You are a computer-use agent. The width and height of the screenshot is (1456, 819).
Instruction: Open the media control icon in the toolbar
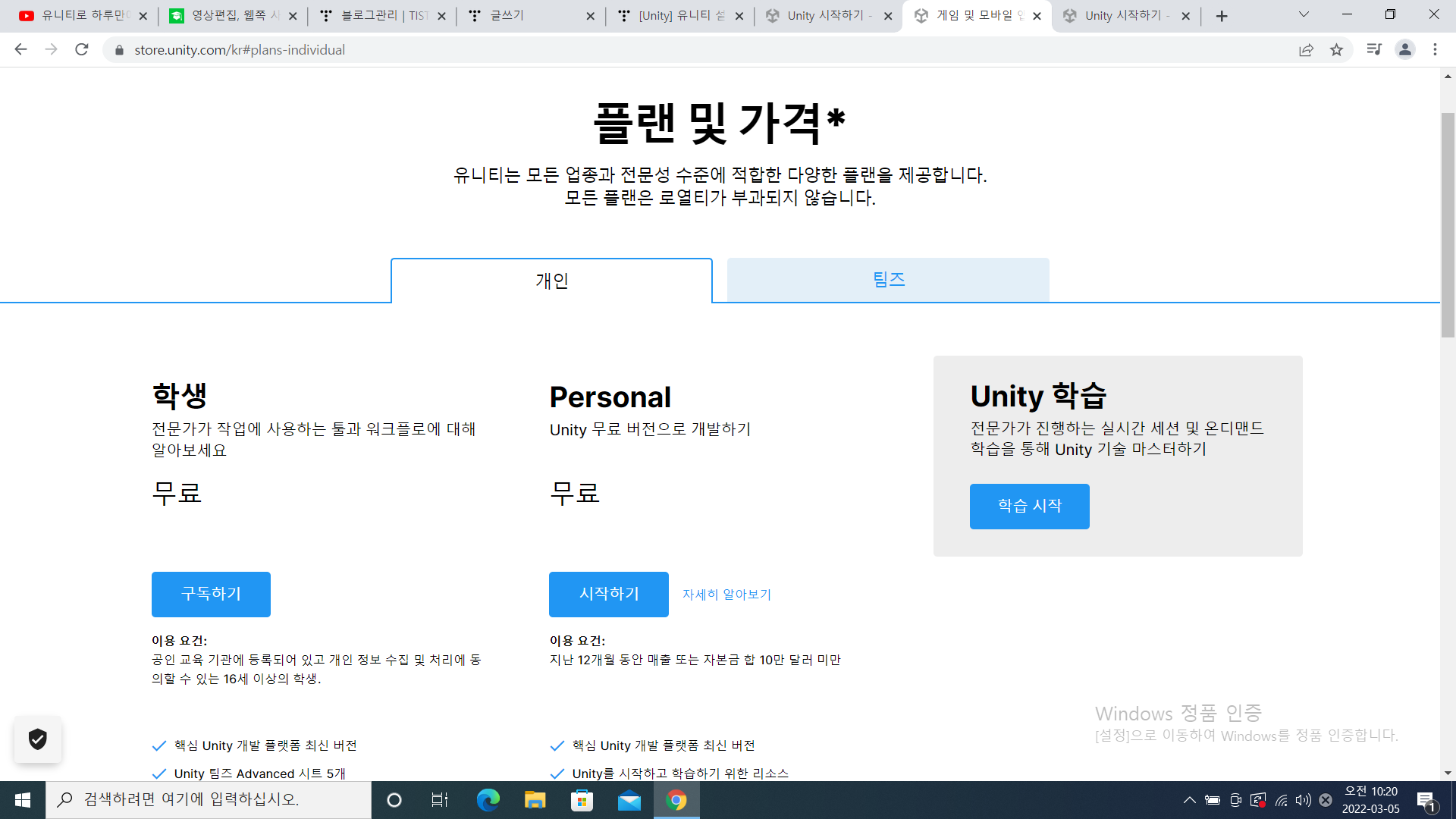[1373, 50]
